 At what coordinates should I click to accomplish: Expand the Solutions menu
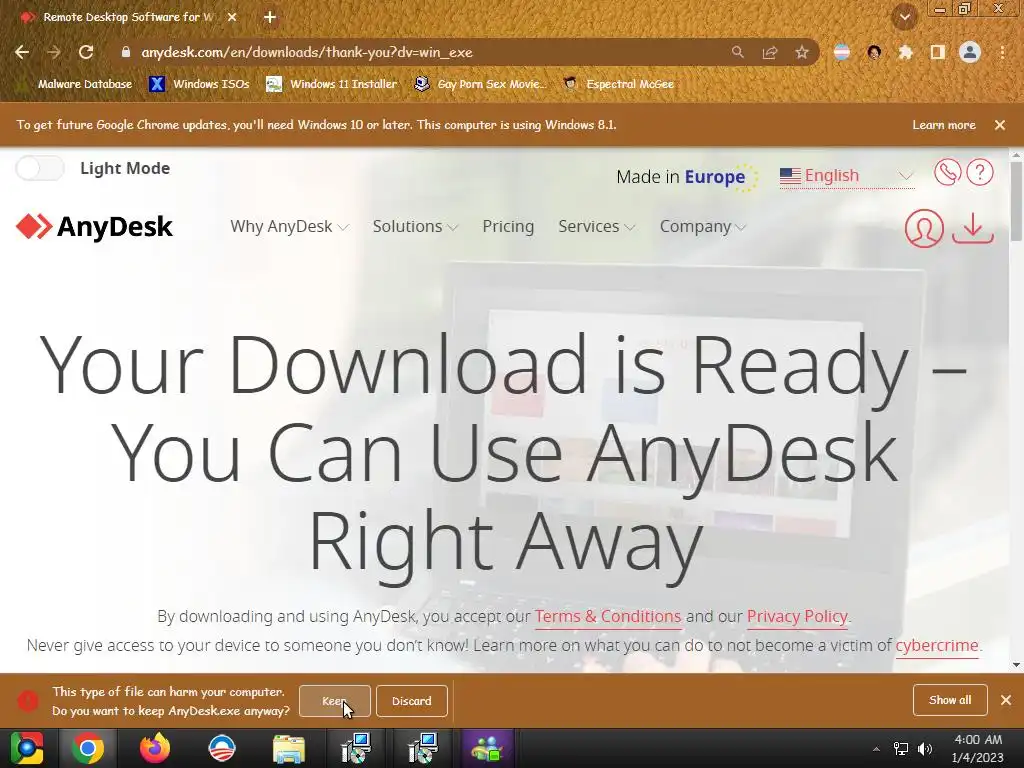(415, 227)
